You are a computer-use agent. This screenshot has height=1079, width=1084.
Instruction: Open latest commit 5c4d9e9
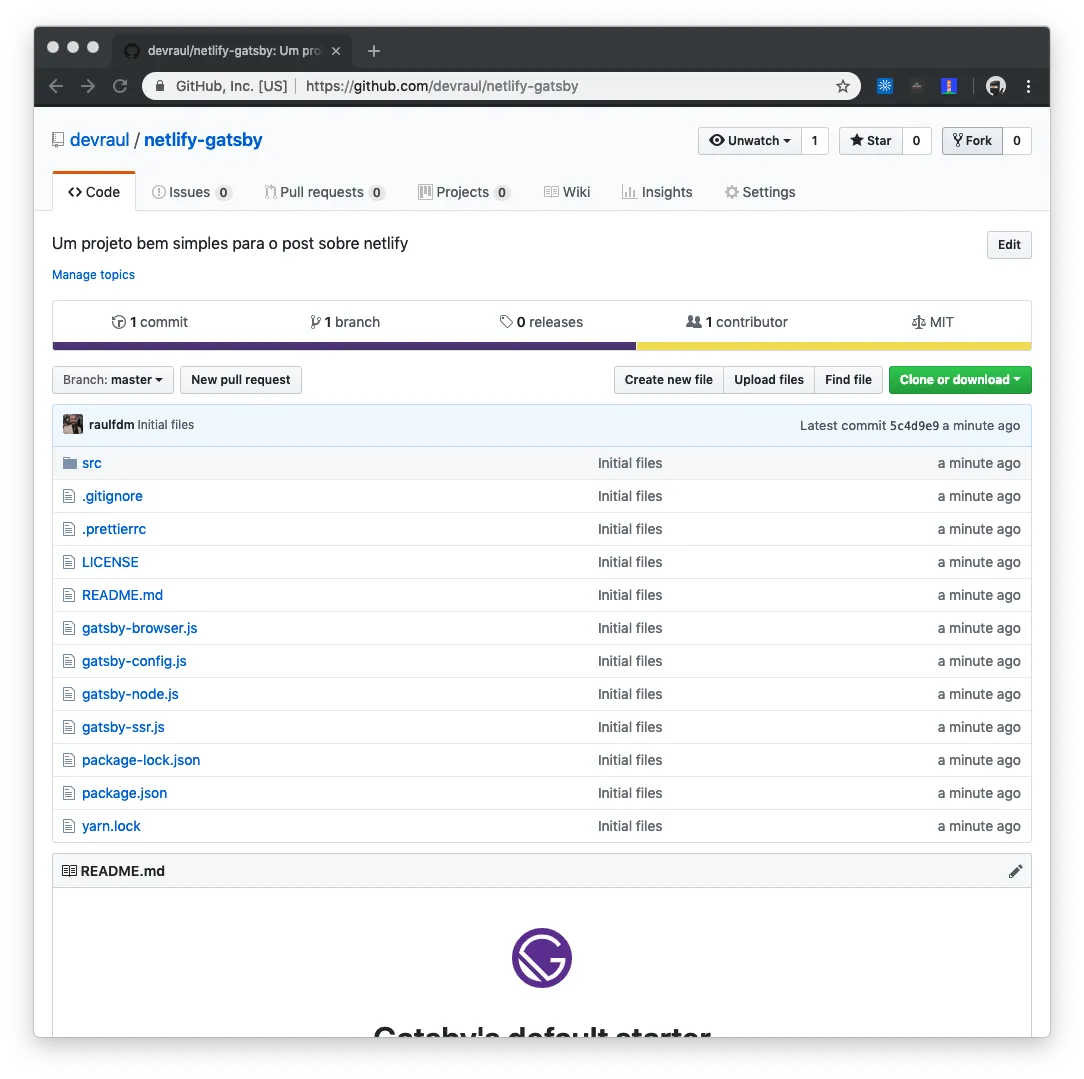coord(914,426)
